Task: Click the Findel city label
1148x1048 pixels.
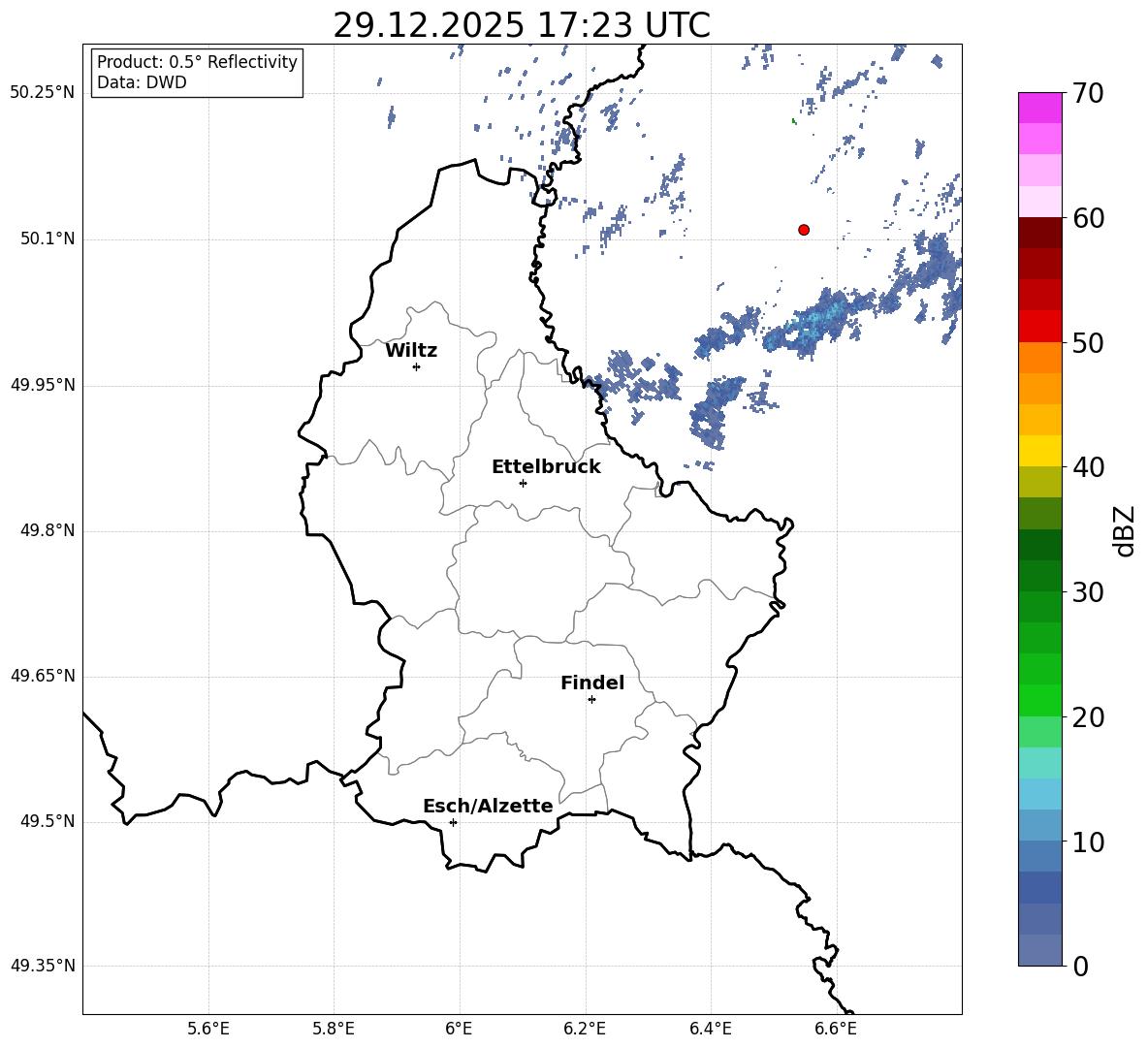Action: tap(592, 683)
